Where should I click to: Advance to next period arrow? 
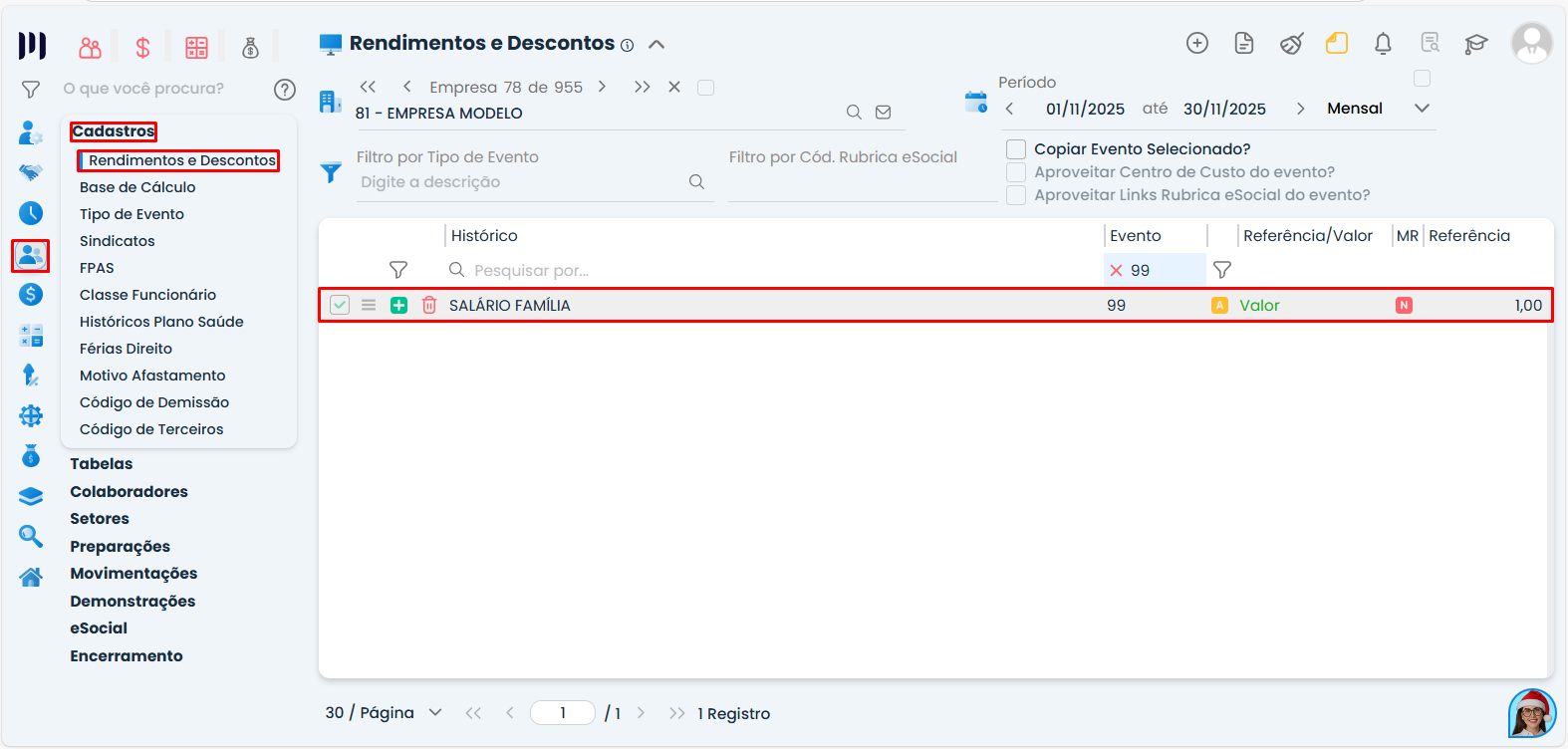(1300, 109)
